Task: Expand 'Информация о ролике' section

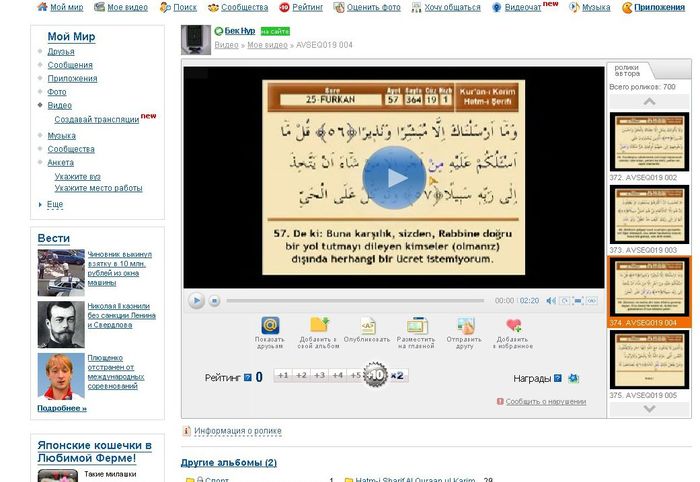Action: pos(238,431)
